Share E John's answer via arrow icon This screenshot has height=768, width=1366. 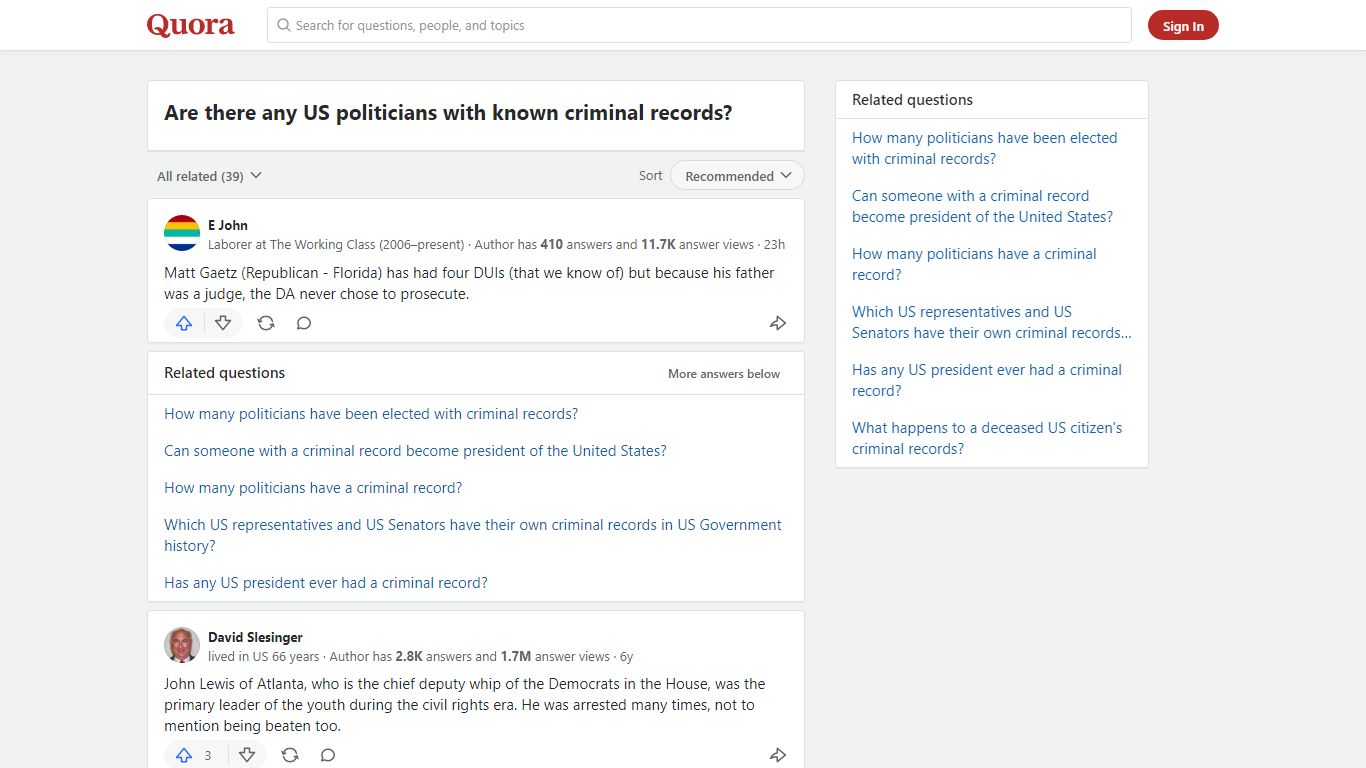[x=777, y=323]
